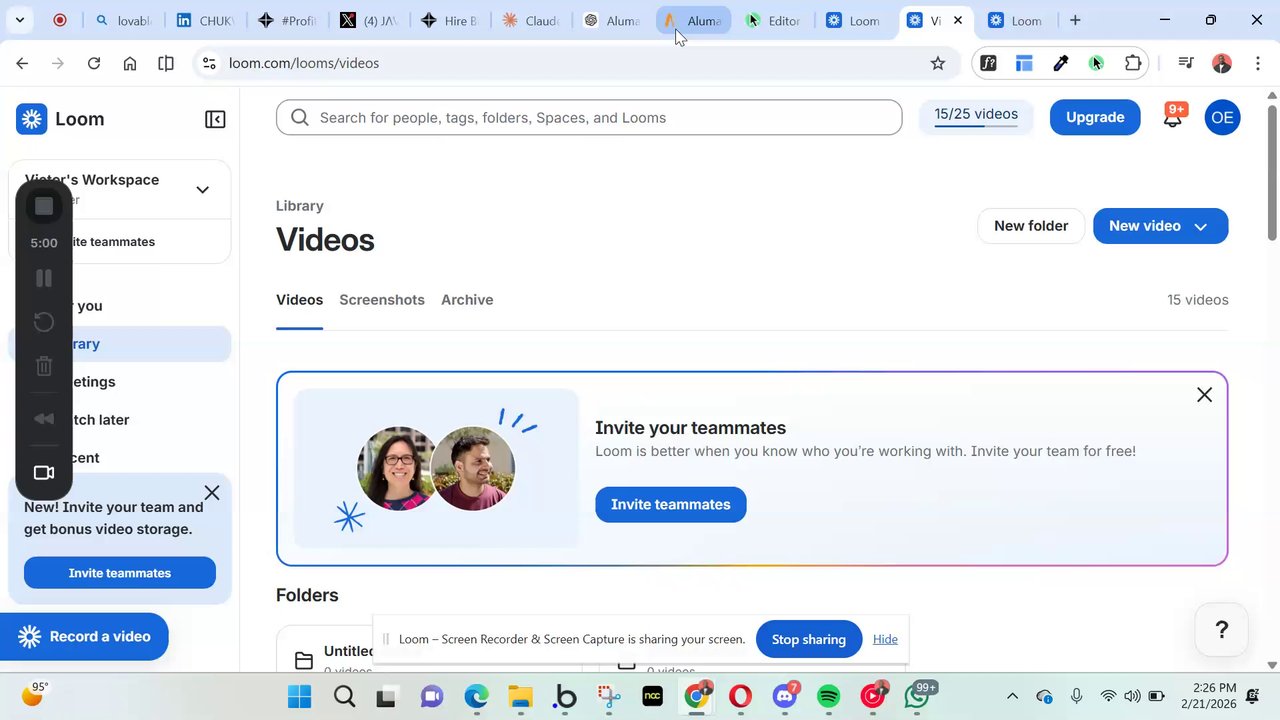Open the media controls icon in toolbar
This screenshot has width=1280, height=720.
pyautogui.click(x=1186, y=63)
